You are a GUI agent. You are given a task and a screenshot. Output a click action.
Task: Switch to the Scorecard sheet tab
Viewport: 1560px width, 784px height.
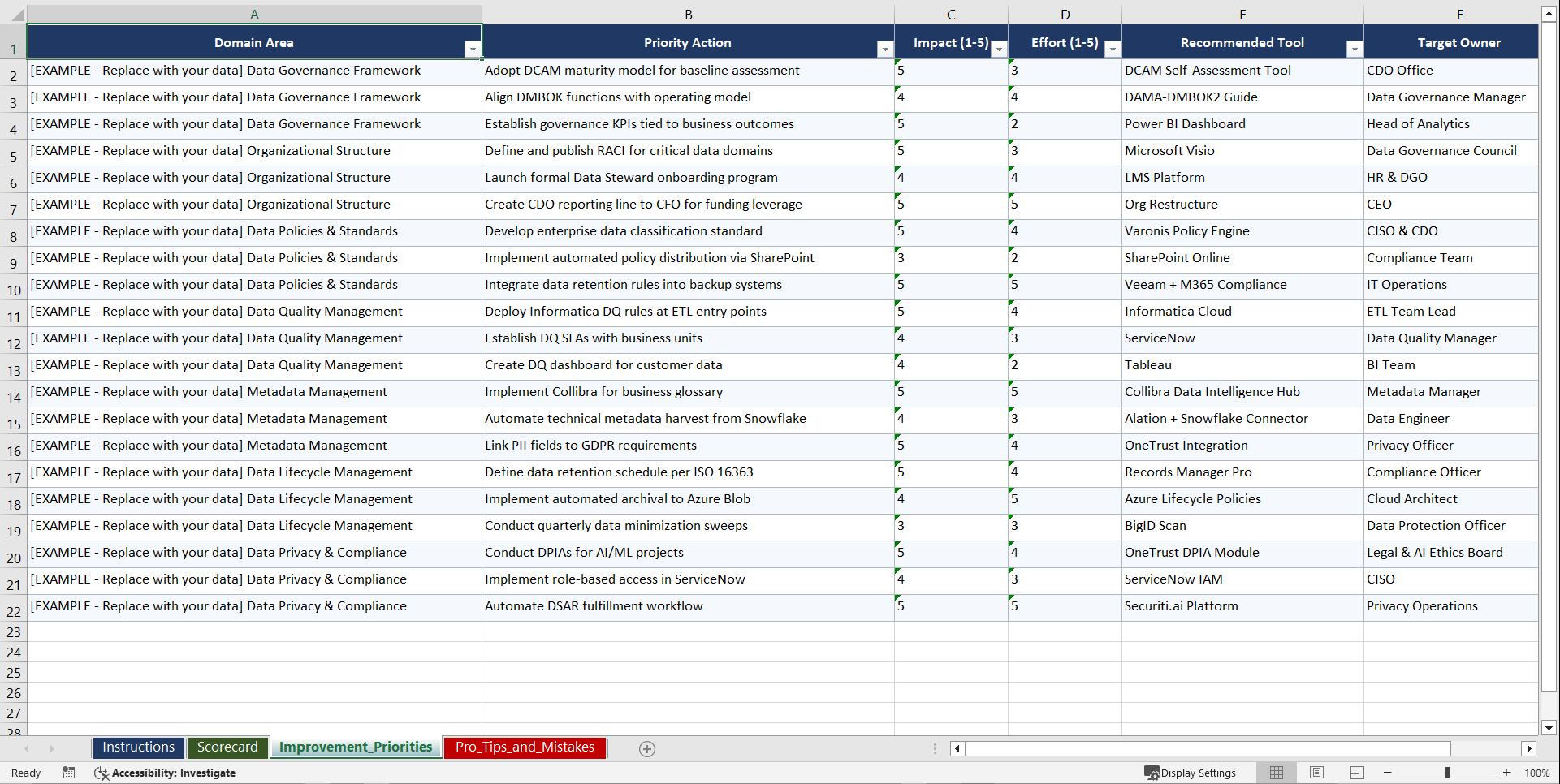(x=228, y=747)
